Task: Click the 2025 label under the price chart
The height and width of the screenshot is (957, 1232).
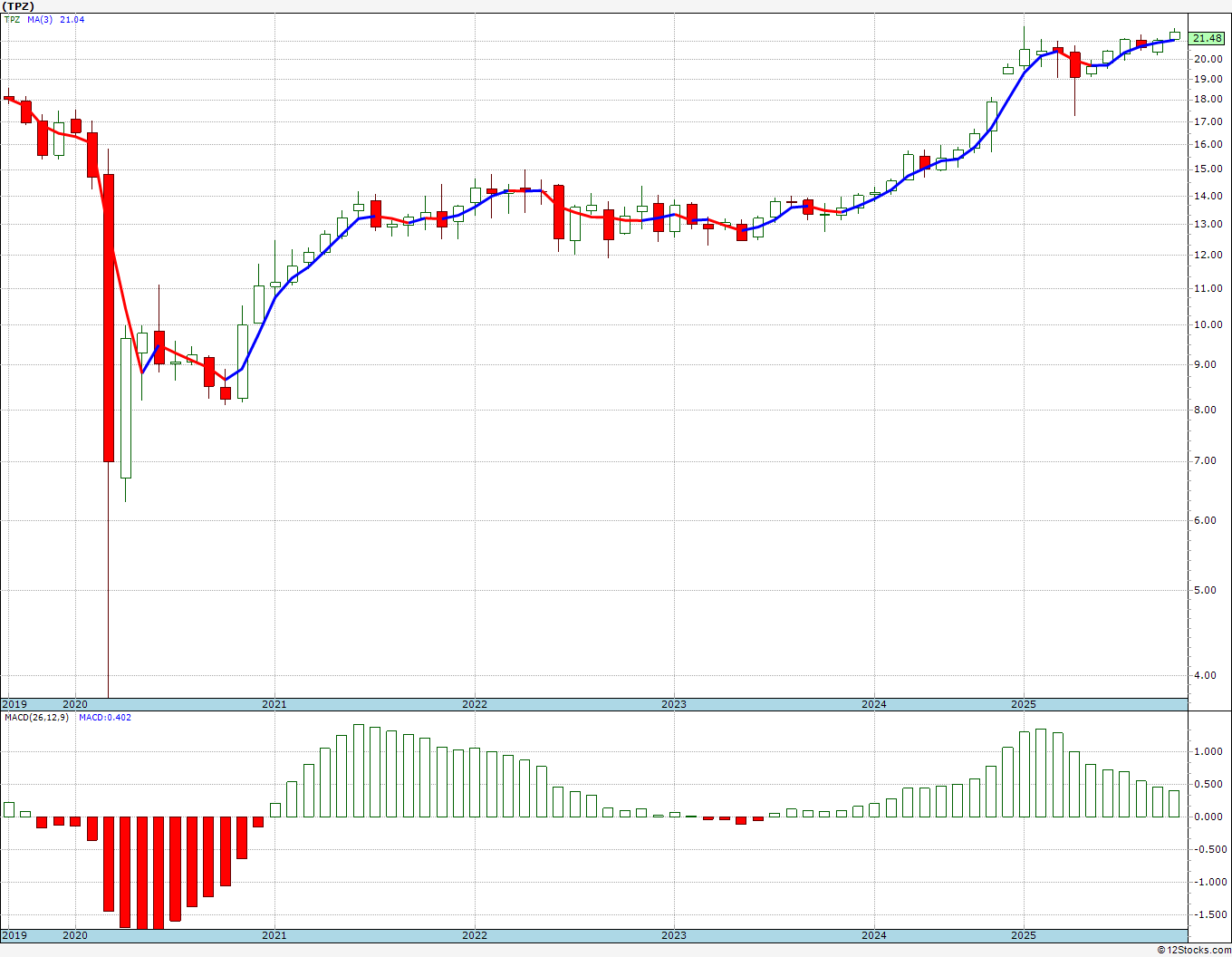Action: (1024, 704)
